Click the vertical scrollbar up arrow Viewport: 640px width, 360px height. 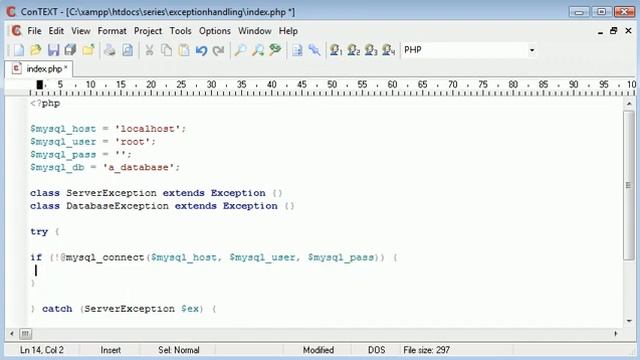click(629, 104)
